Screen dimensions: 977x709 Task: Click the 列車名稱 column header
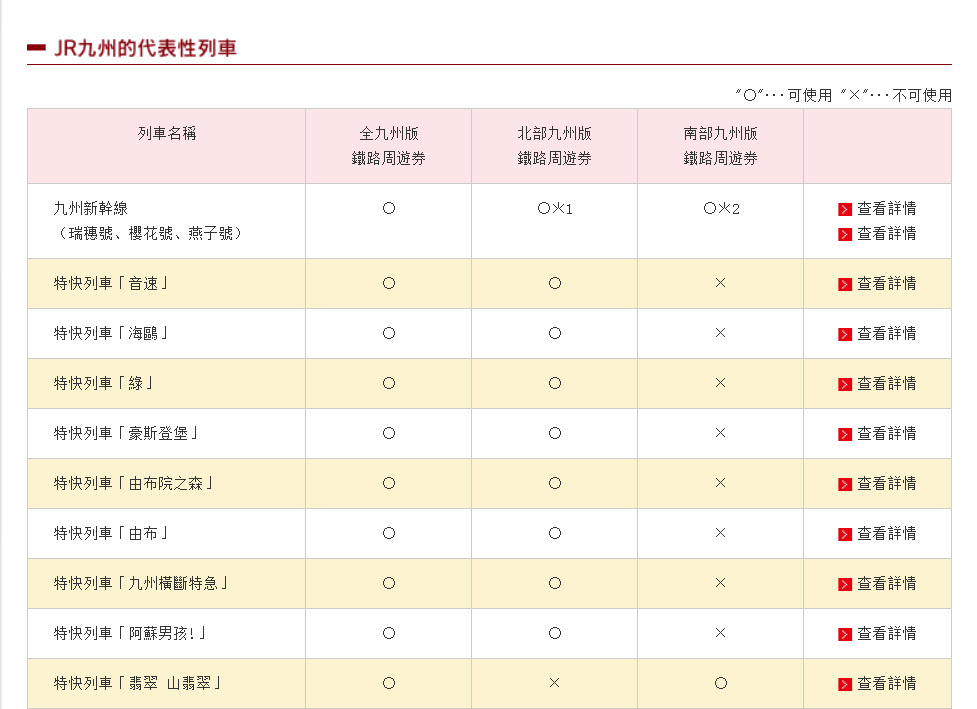pos(166,134)
